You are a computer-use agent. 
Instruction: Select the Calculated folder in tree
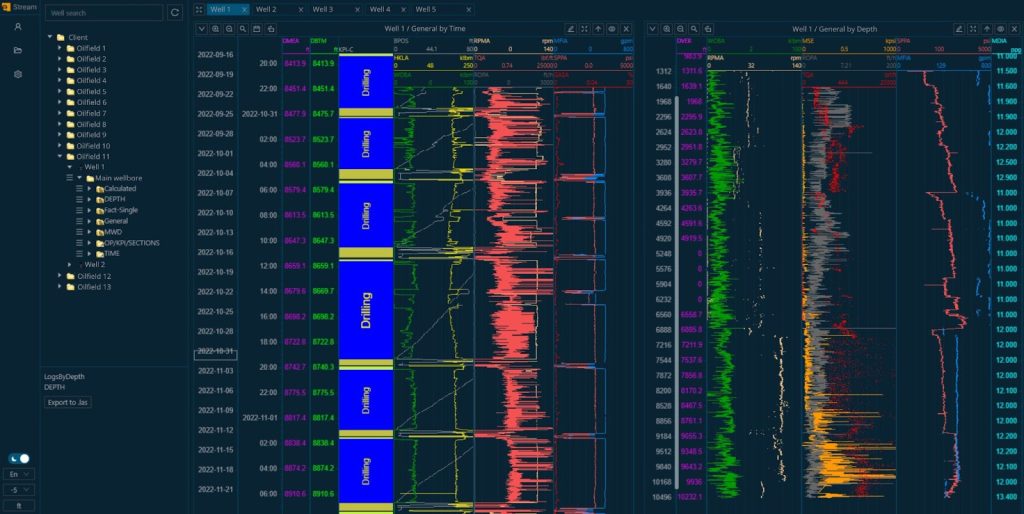120,189
